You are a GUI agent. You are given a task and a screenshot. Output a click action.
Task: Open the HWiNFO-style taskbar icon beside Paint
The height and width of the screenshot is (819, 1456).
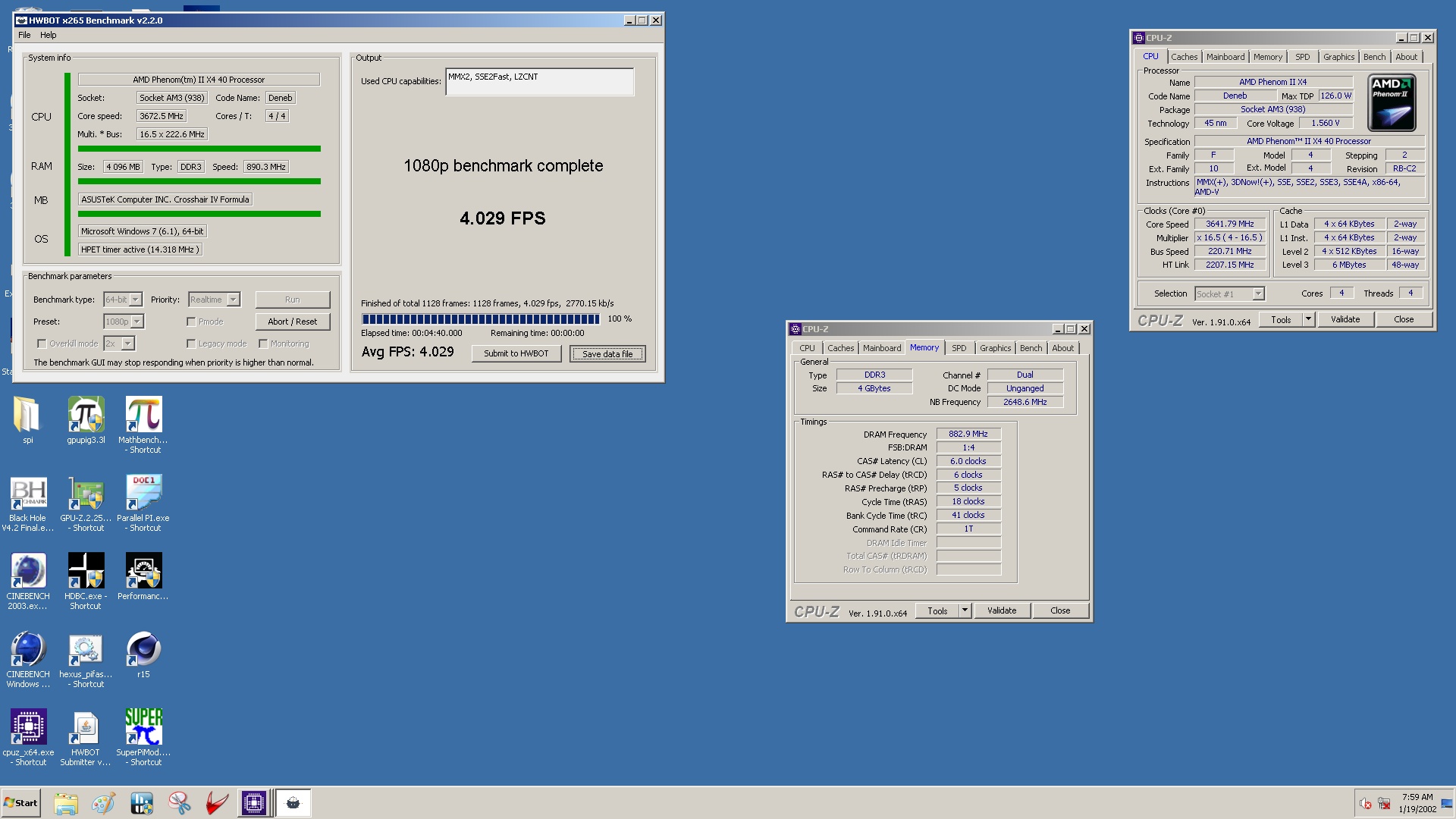pos(141,803)
